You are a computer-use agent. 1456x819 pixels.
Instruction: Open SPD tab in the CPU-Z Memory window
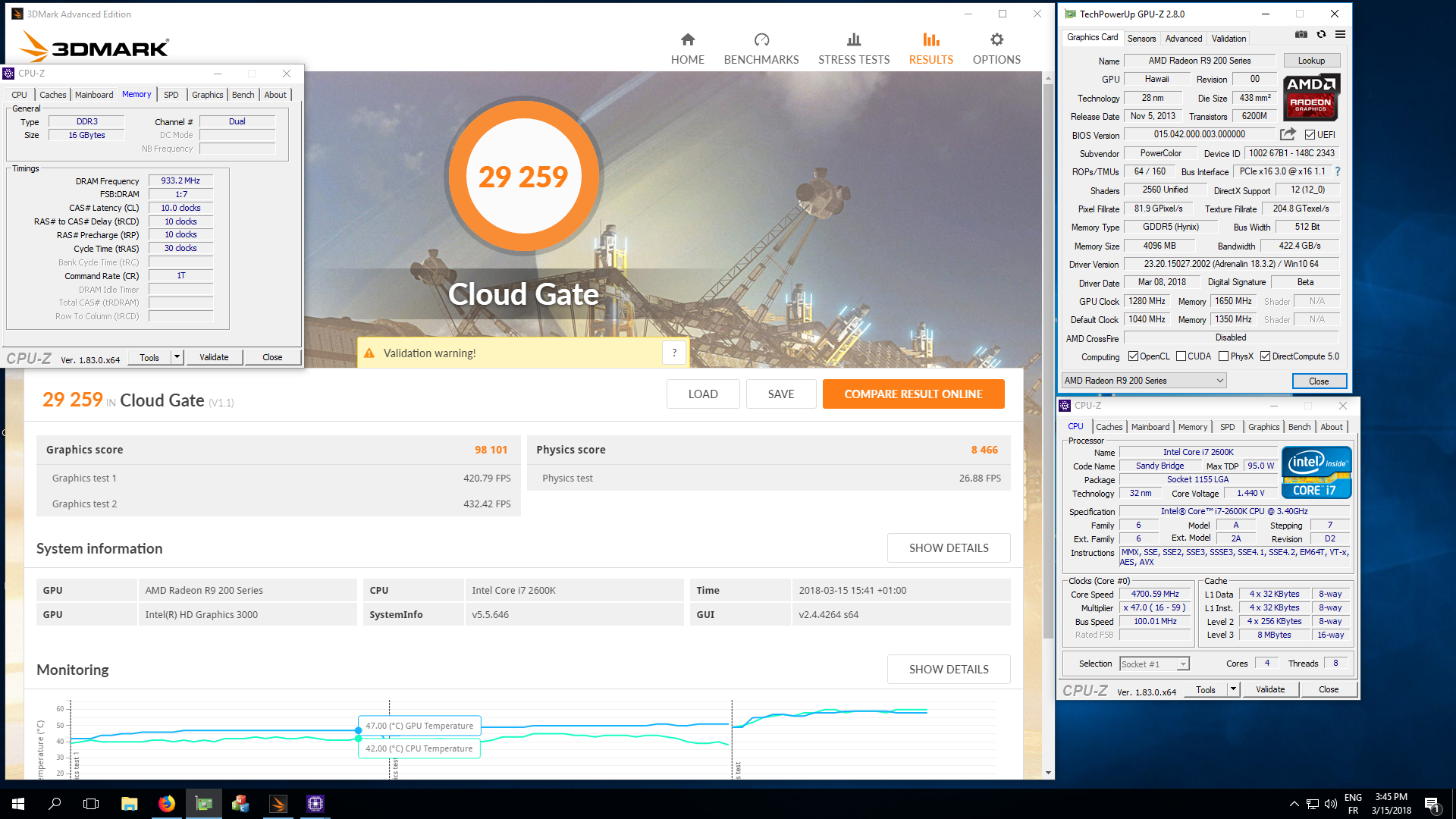click(171, 95)
